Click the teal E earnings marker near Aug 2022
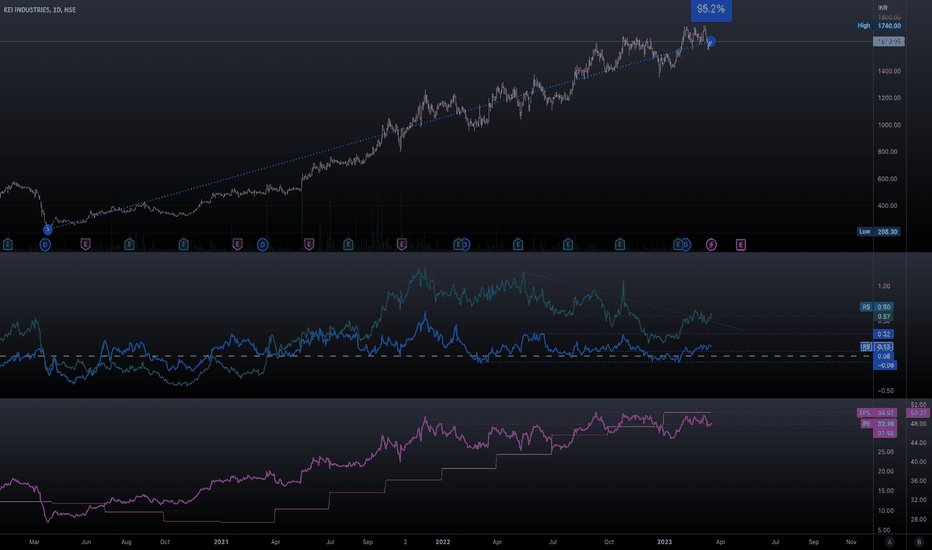The height and width of the screenshot is (550, 932). [568, 244]
